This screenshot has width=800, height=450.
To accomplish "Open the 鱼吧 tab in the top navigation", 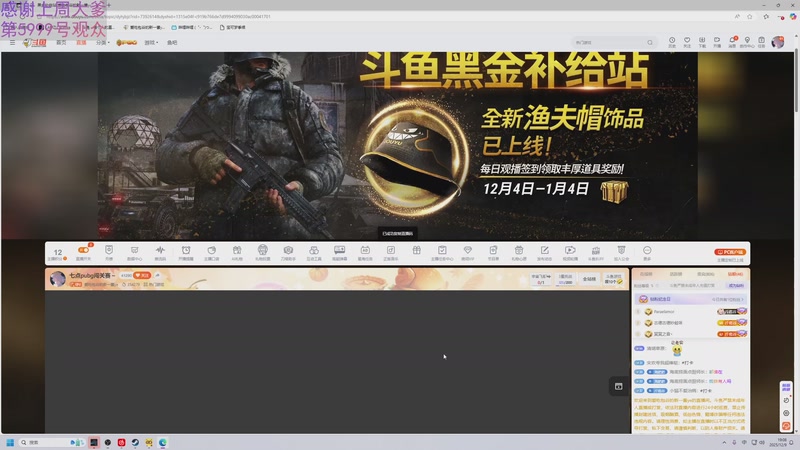I will [x=172, y=43].
